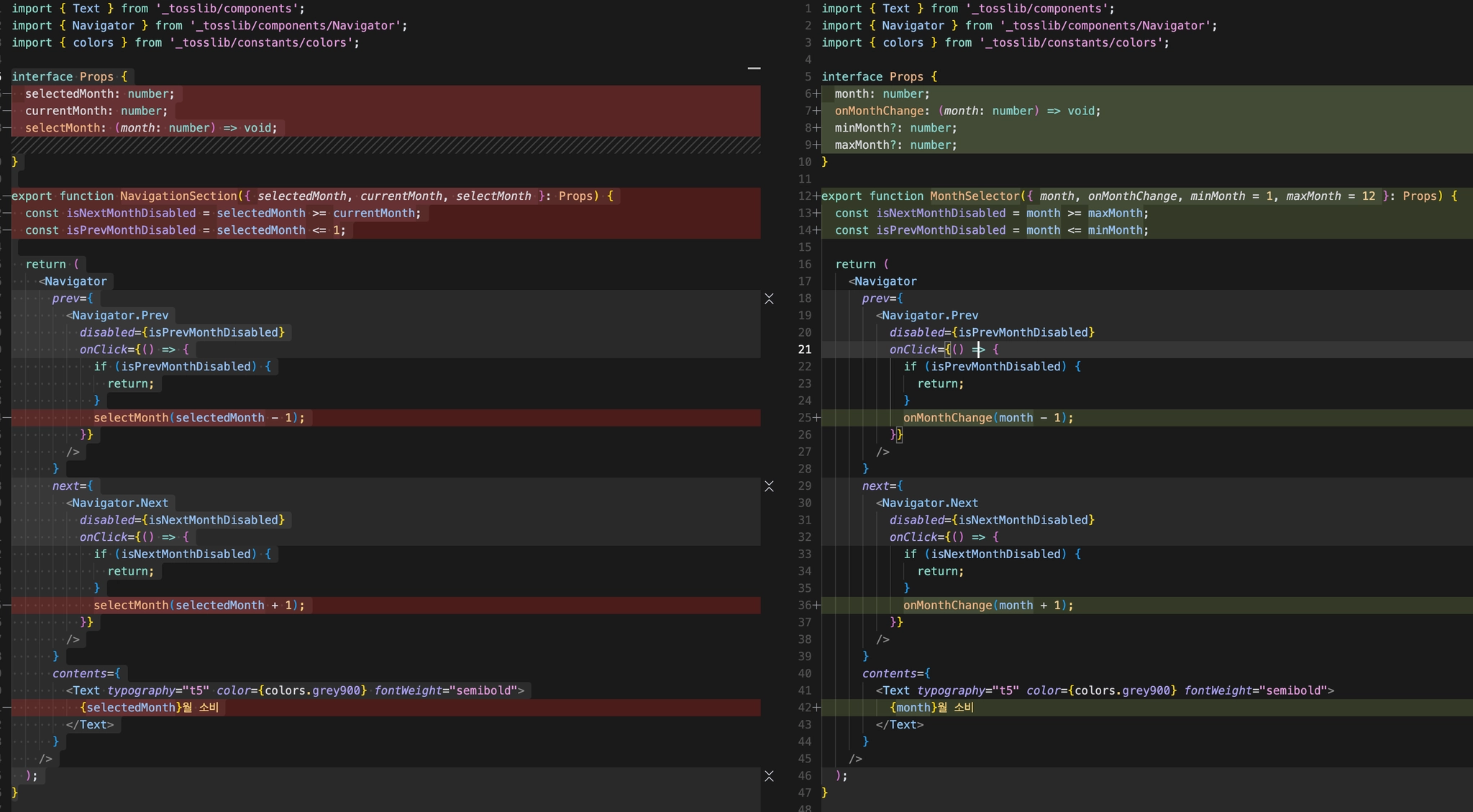This screenshot has width=1473, height=812.
Task: Click line number 16 beside return statement
Action: (804, 265)
